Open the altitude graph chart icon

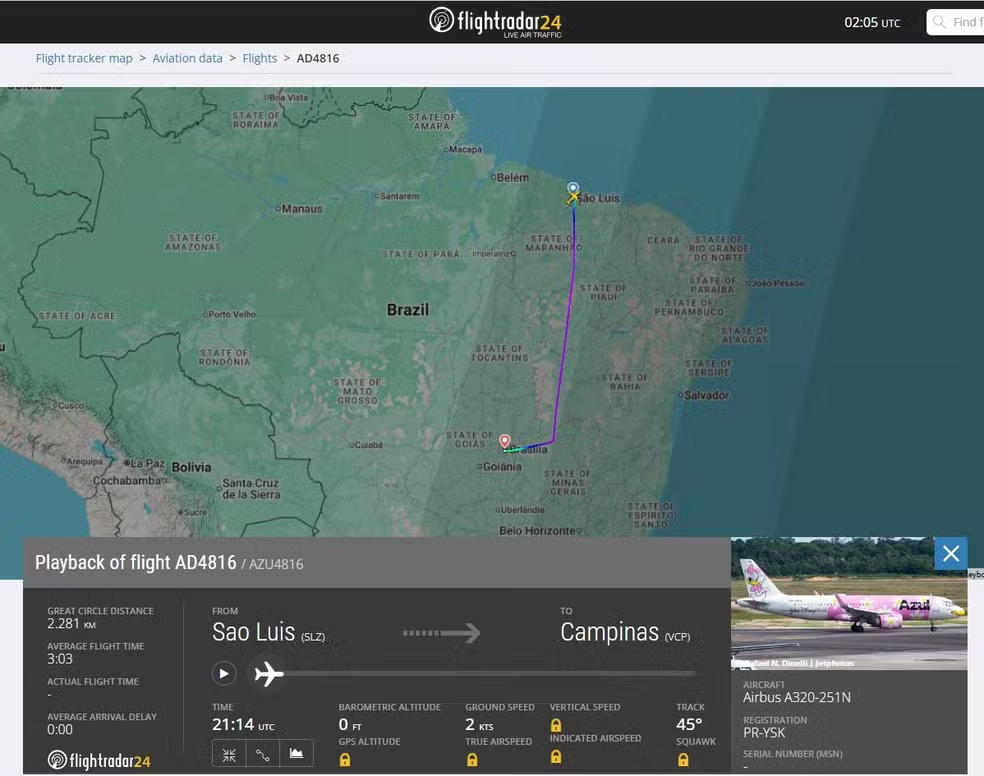(x=296, y=754)
